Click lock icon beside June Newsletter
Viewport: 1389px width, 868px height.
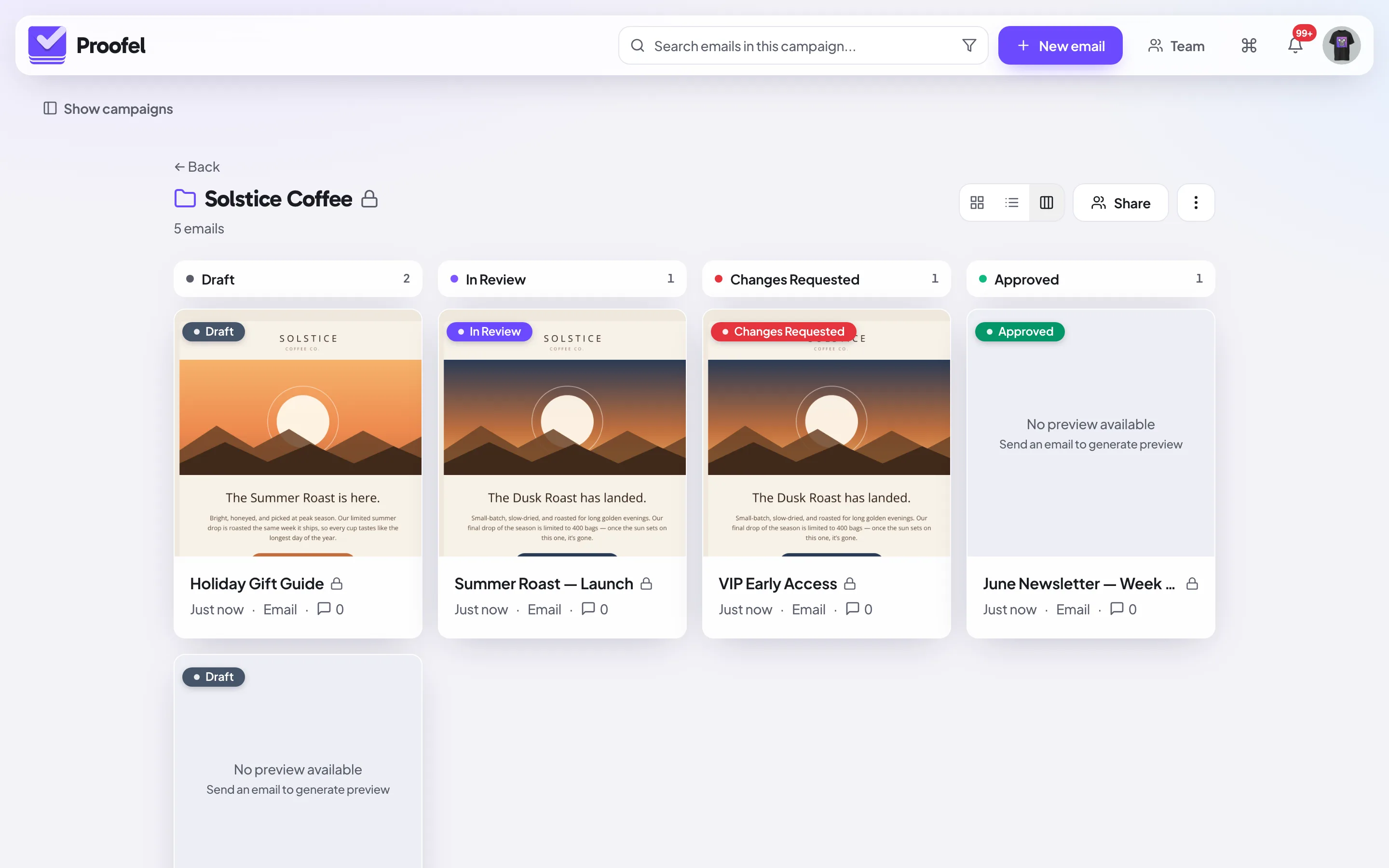(x=1192, y=584)
